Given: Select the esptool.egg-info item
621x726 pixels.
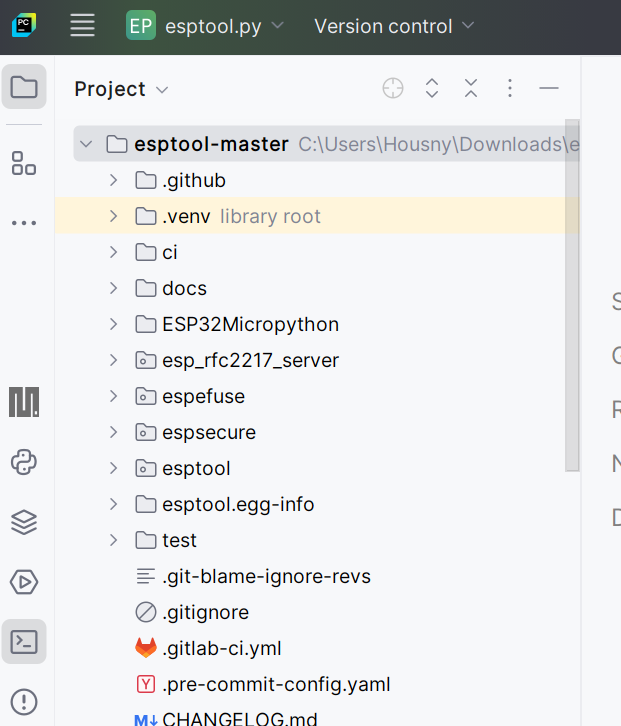Looking at the screenshot, I should 238,505.
